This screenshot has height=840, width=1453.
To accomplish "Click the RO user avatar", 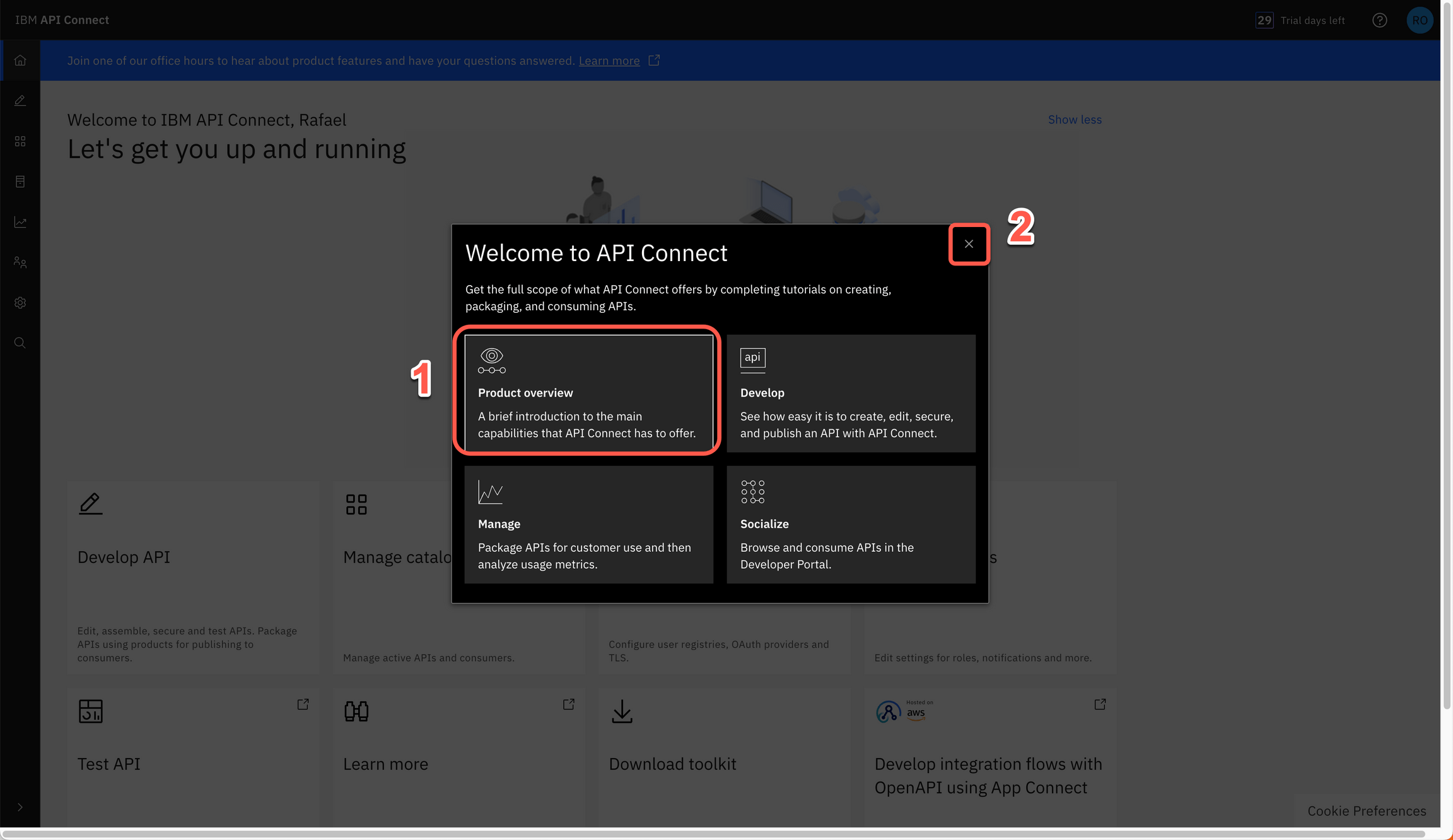I will click(1420, 20).
